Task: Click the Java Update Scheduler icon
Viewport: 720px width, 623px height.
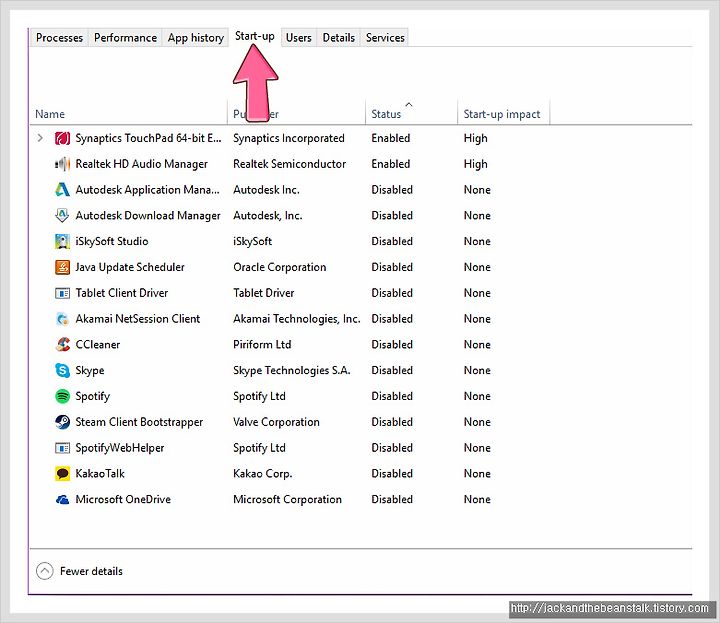Action: tap(62, 267)
